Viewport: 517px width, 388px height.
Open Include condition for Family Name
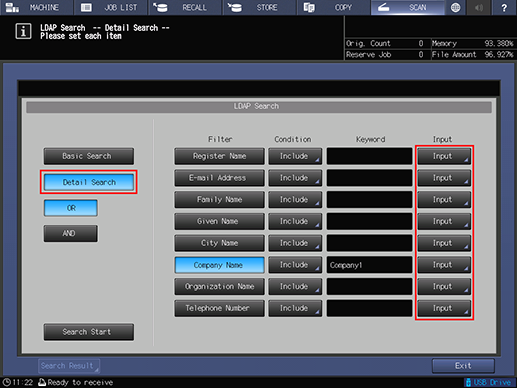[295, 200]
